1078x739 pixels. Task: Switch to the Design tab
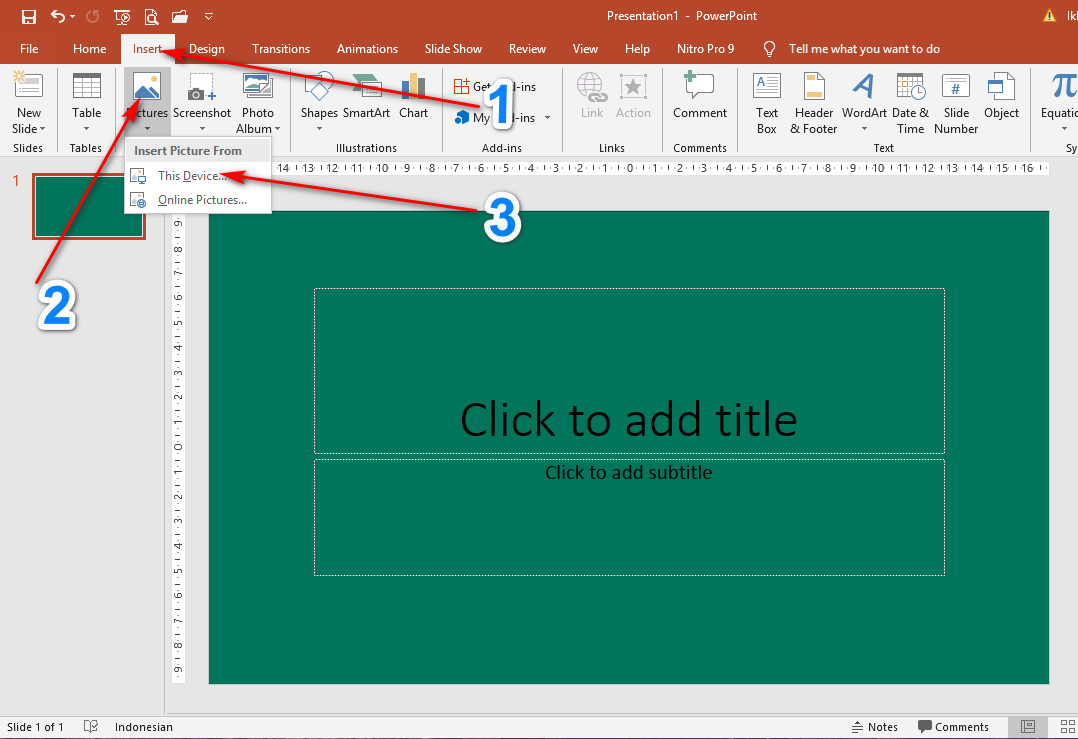click(207, 49)
